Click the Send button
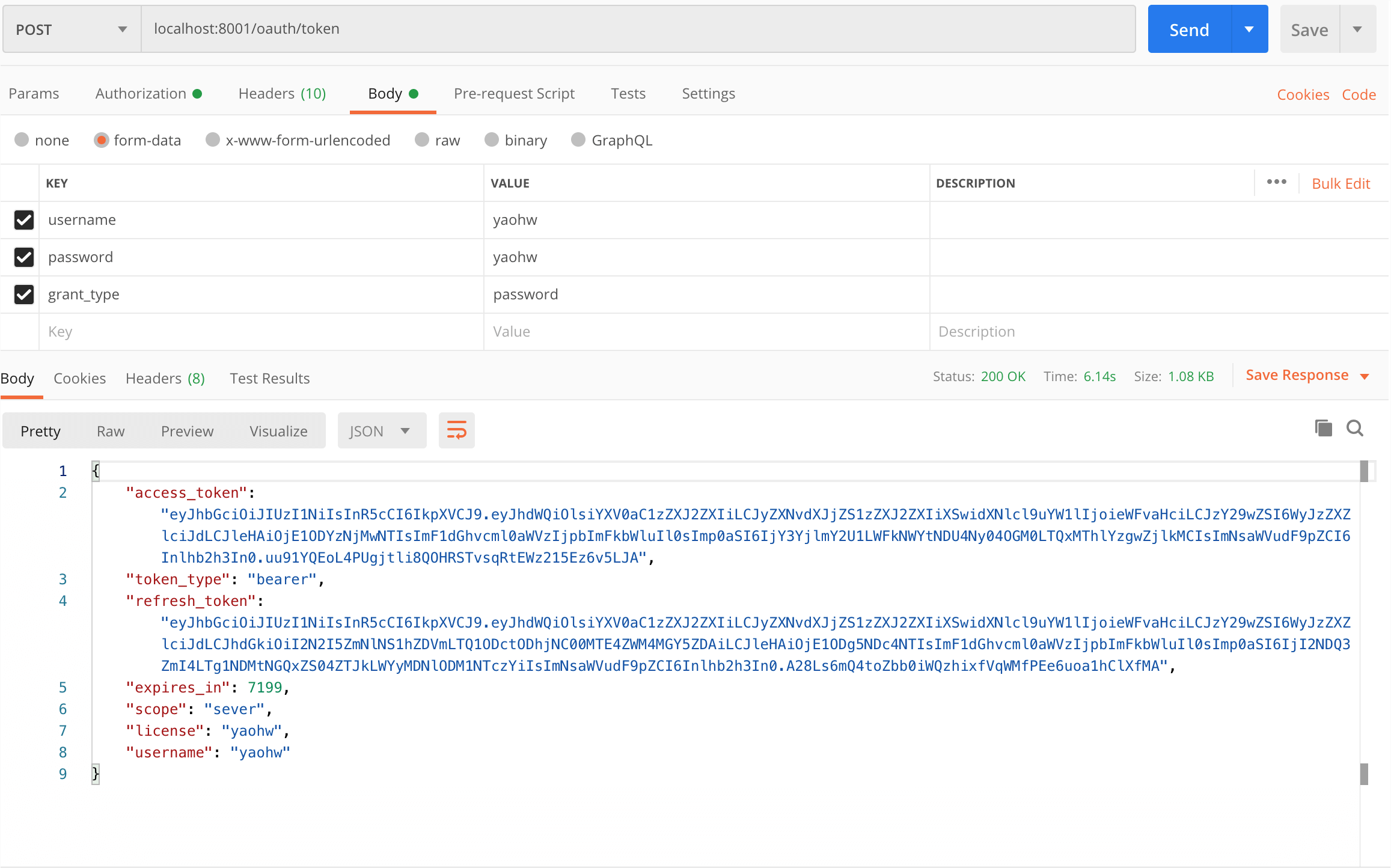 click(x=1188, y=29)
